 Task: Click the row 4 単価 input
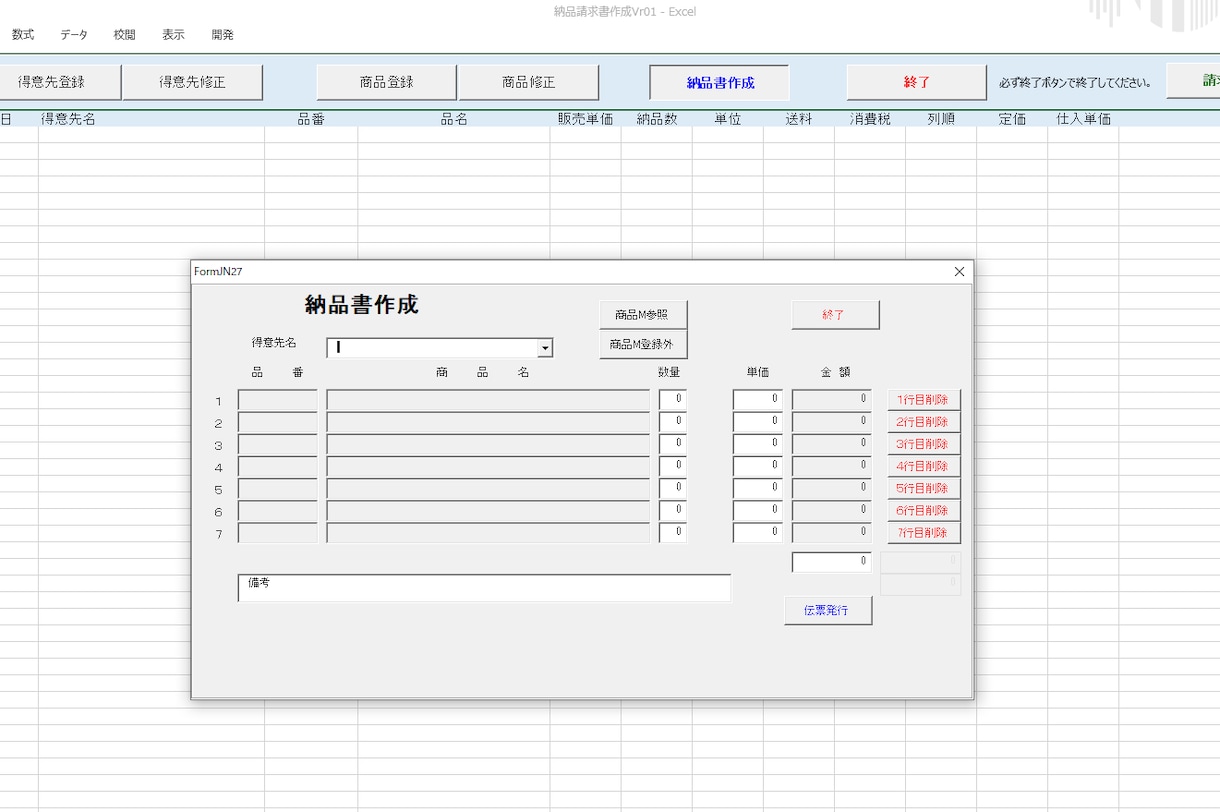(x=758, y=467)
